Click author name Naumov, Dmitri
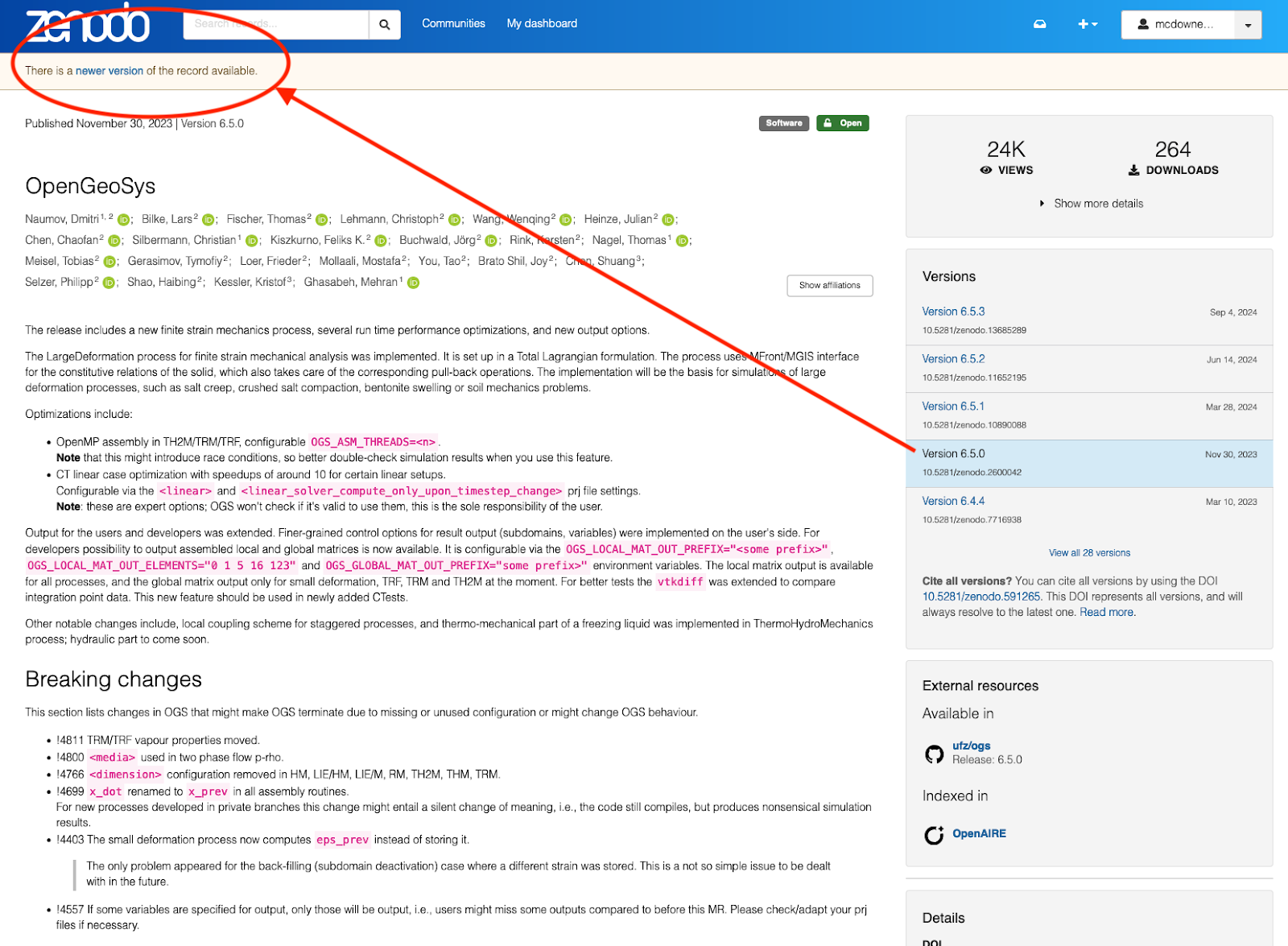 [62, 220]
